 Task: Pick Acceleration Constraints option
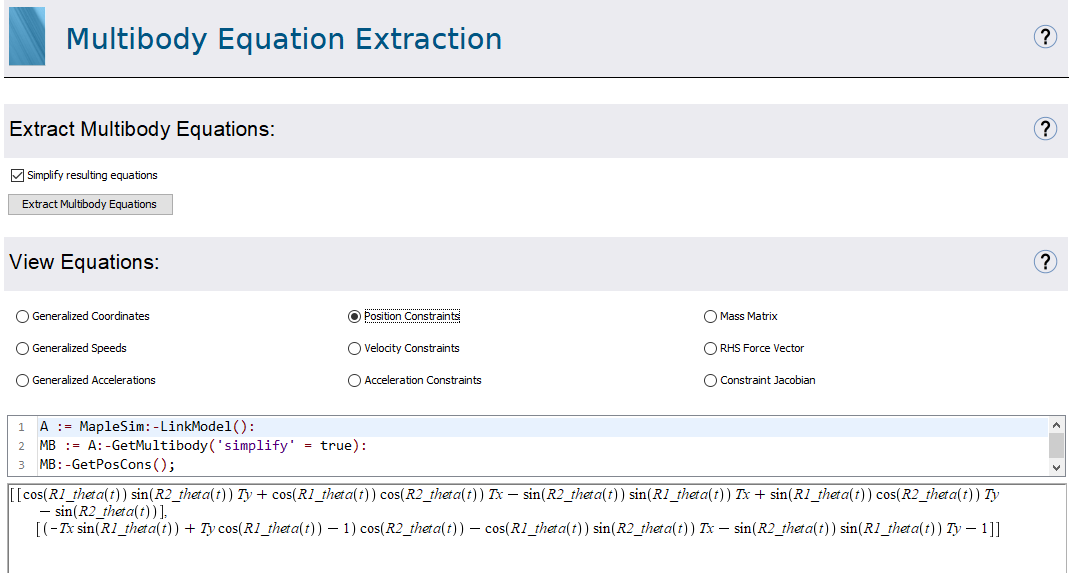(354, 380)
